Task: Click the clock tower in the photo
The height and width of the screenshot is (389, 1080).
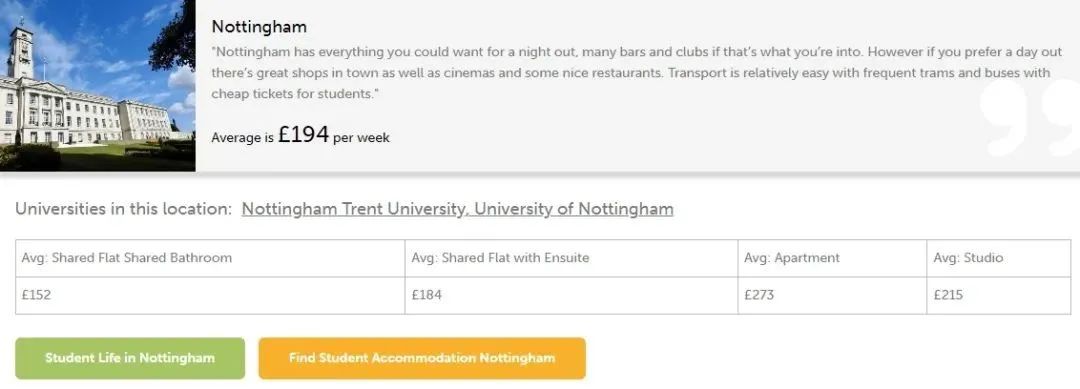Action: (21, 52)
